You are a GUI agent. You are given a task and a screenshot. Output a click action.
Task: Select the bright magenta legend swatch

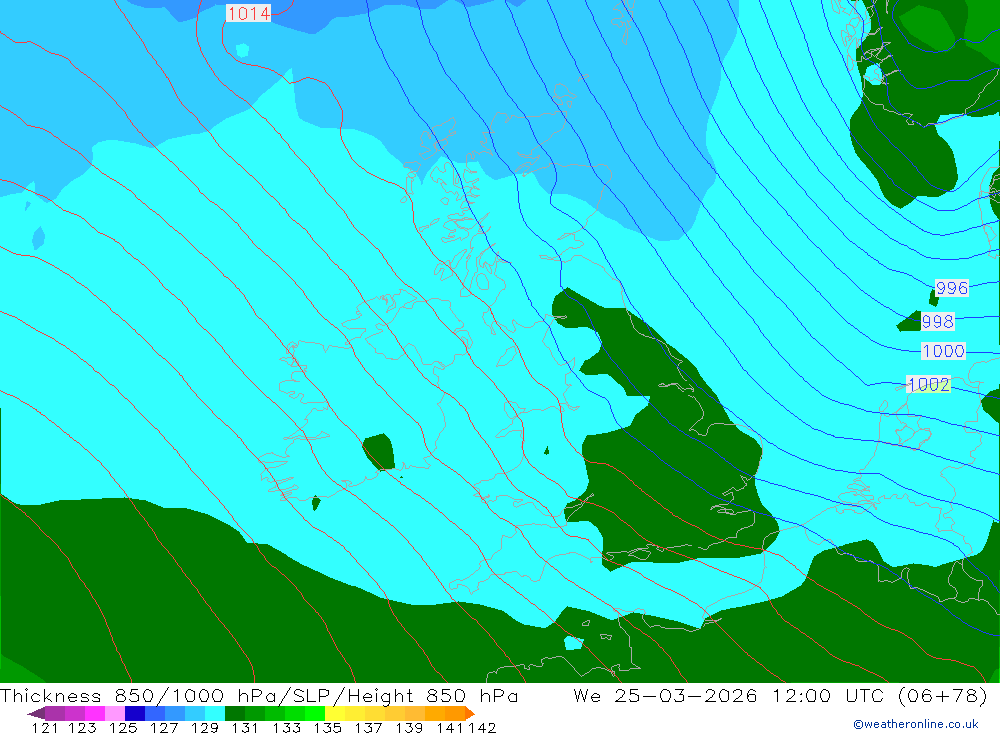pos(94,713)
